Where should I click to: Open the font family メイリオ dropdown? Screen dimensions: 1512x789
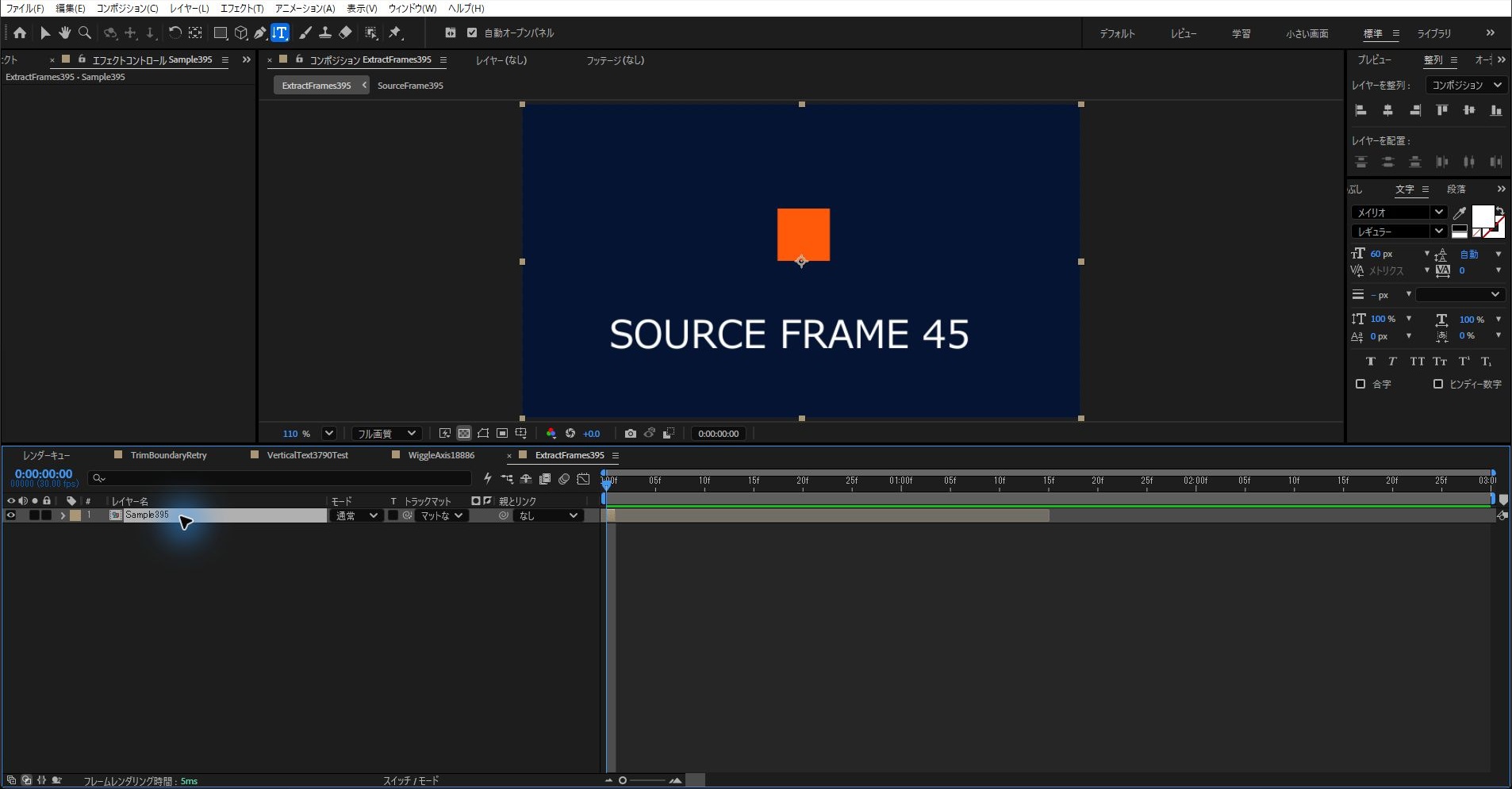[1399, 213]
